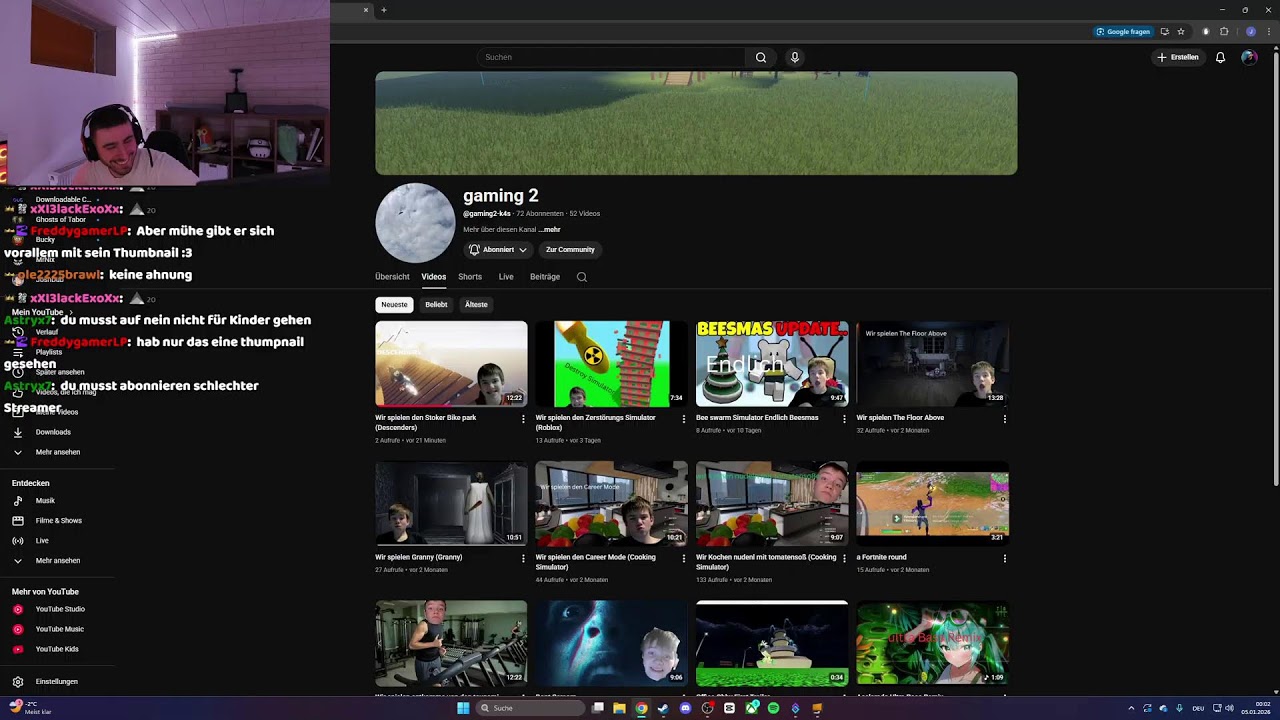Open a new browser tab
This screenshot has width=1280, height=720.
pyautogui.click(x=384, y=10)
